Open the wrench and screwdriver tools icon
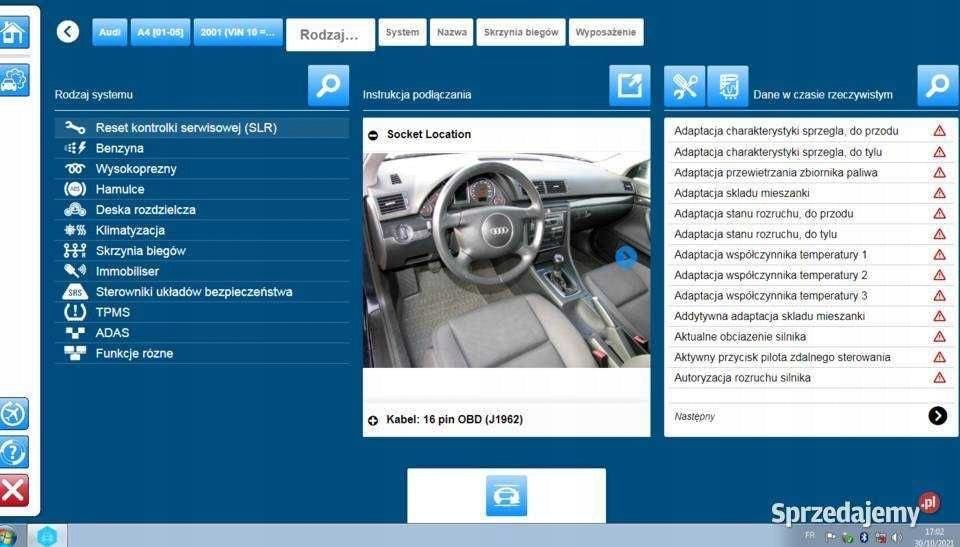This screenshot has width=960, height=547. coord(684,86)
